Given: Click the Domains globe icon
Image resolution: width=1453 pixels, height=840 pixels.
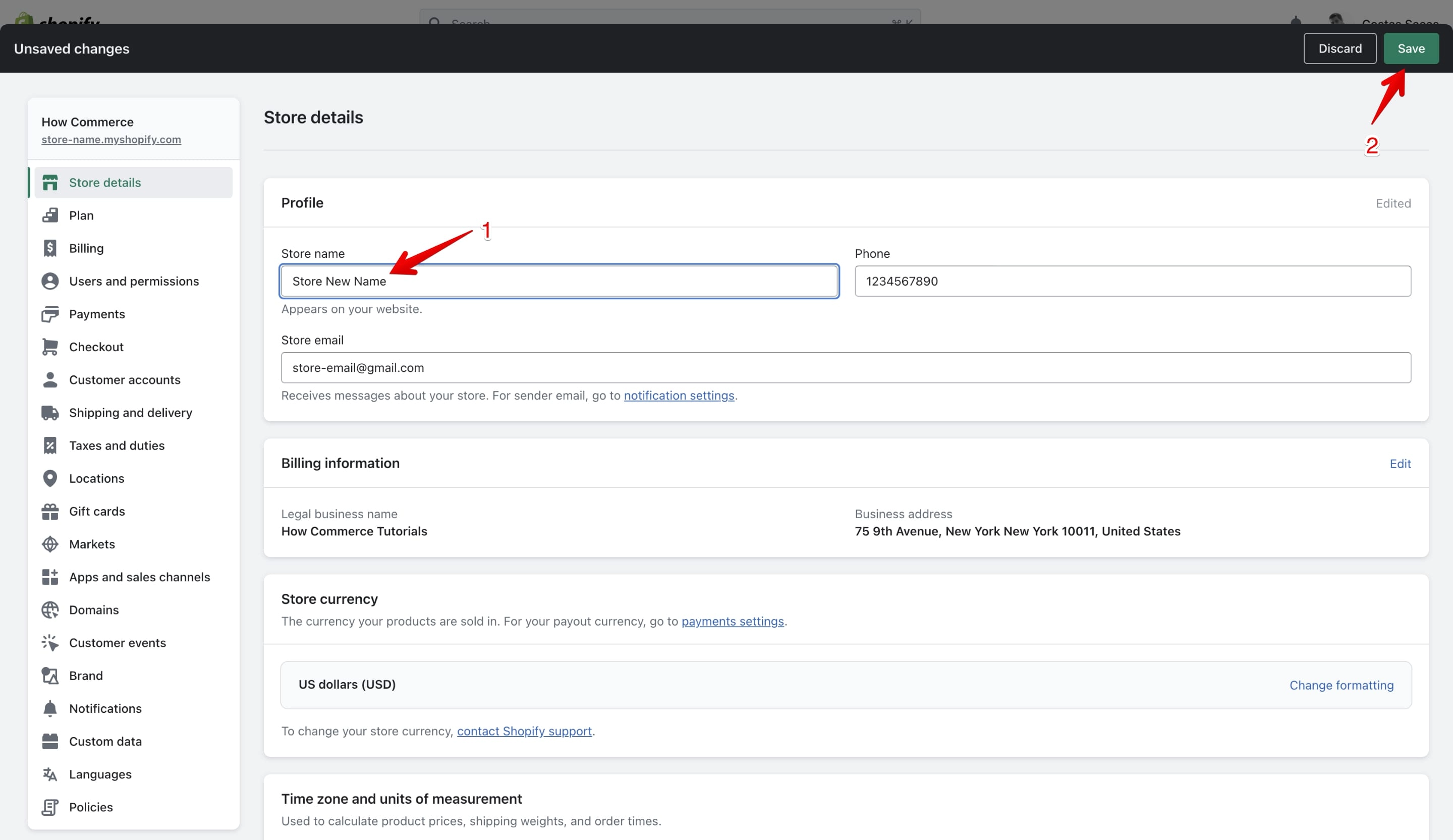Looking at the screenshot, I should (50, 610).
